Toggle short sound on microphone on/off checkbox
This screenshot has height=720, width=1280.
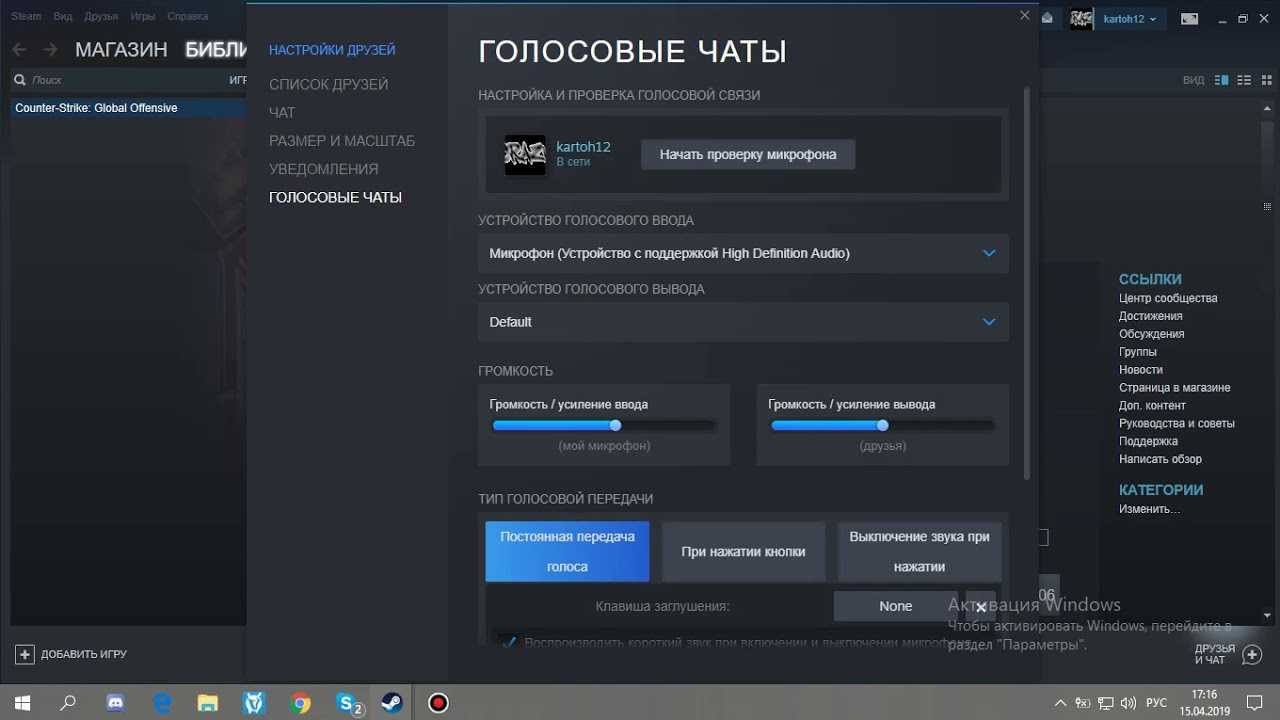coord(509,642)
